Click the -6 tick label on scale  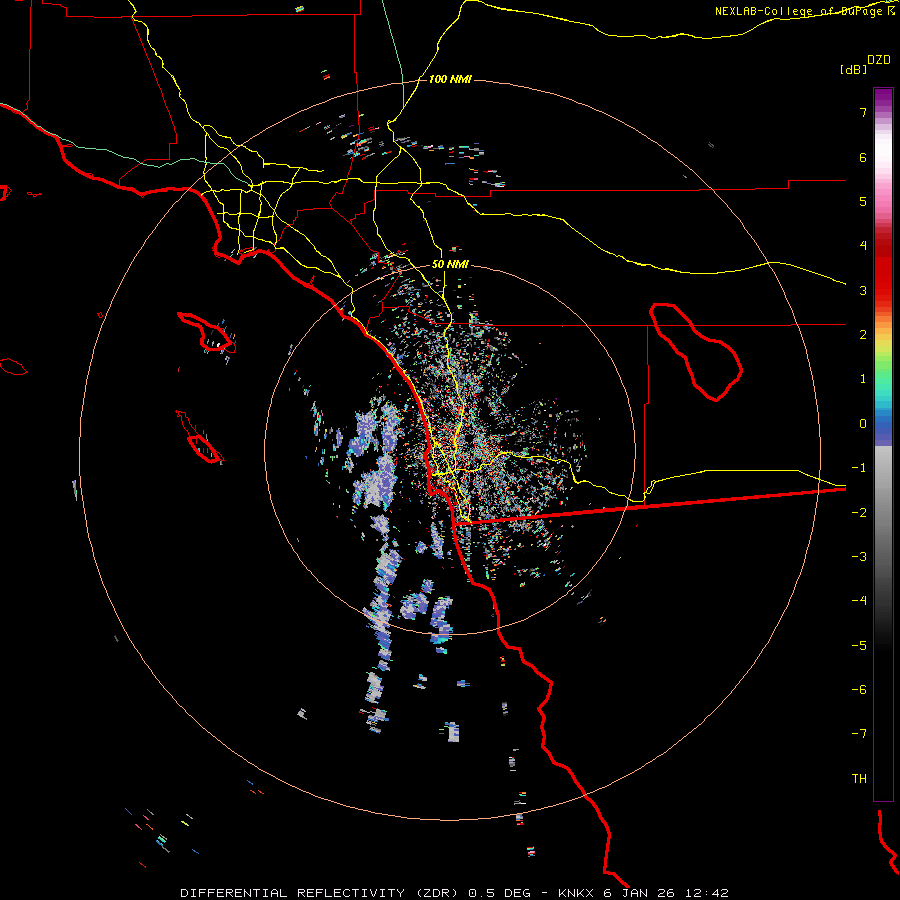tap(859, 690)
